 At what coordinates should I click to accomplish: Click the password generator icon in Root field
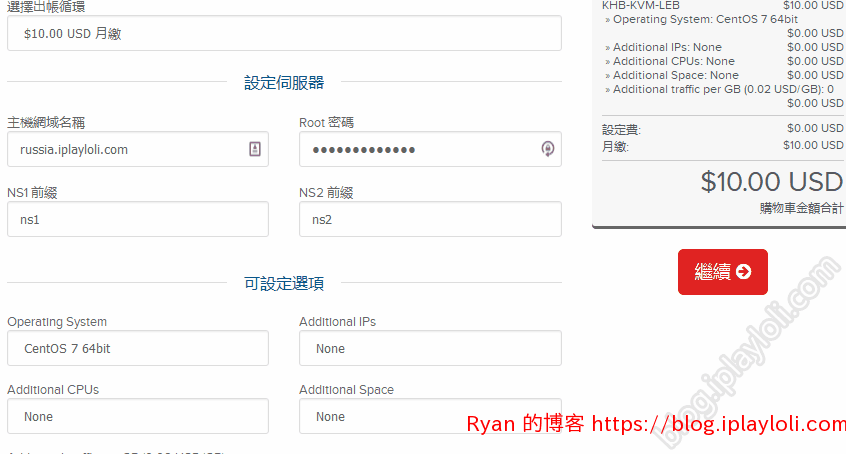pyautogui.click(x=547, y=149)
